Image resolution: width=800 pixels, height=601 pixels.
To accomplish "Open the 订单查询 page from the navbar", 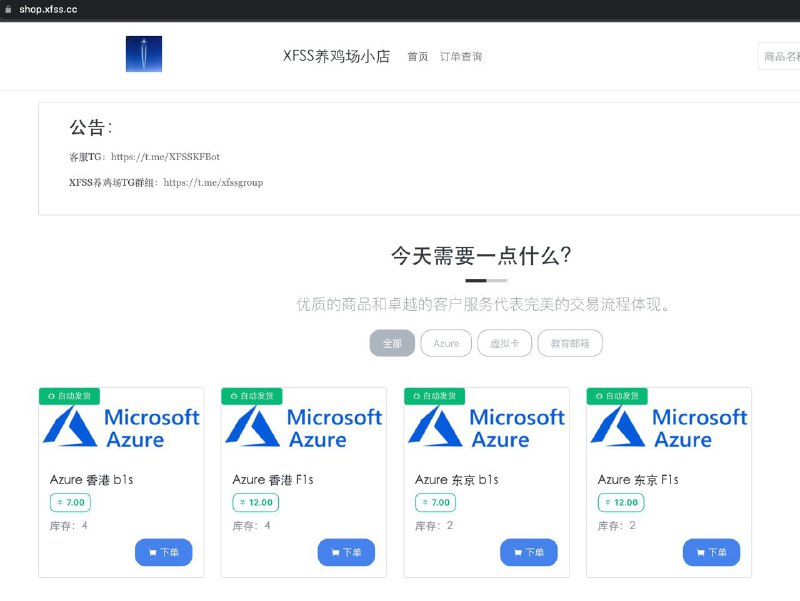I will [461, 57].
